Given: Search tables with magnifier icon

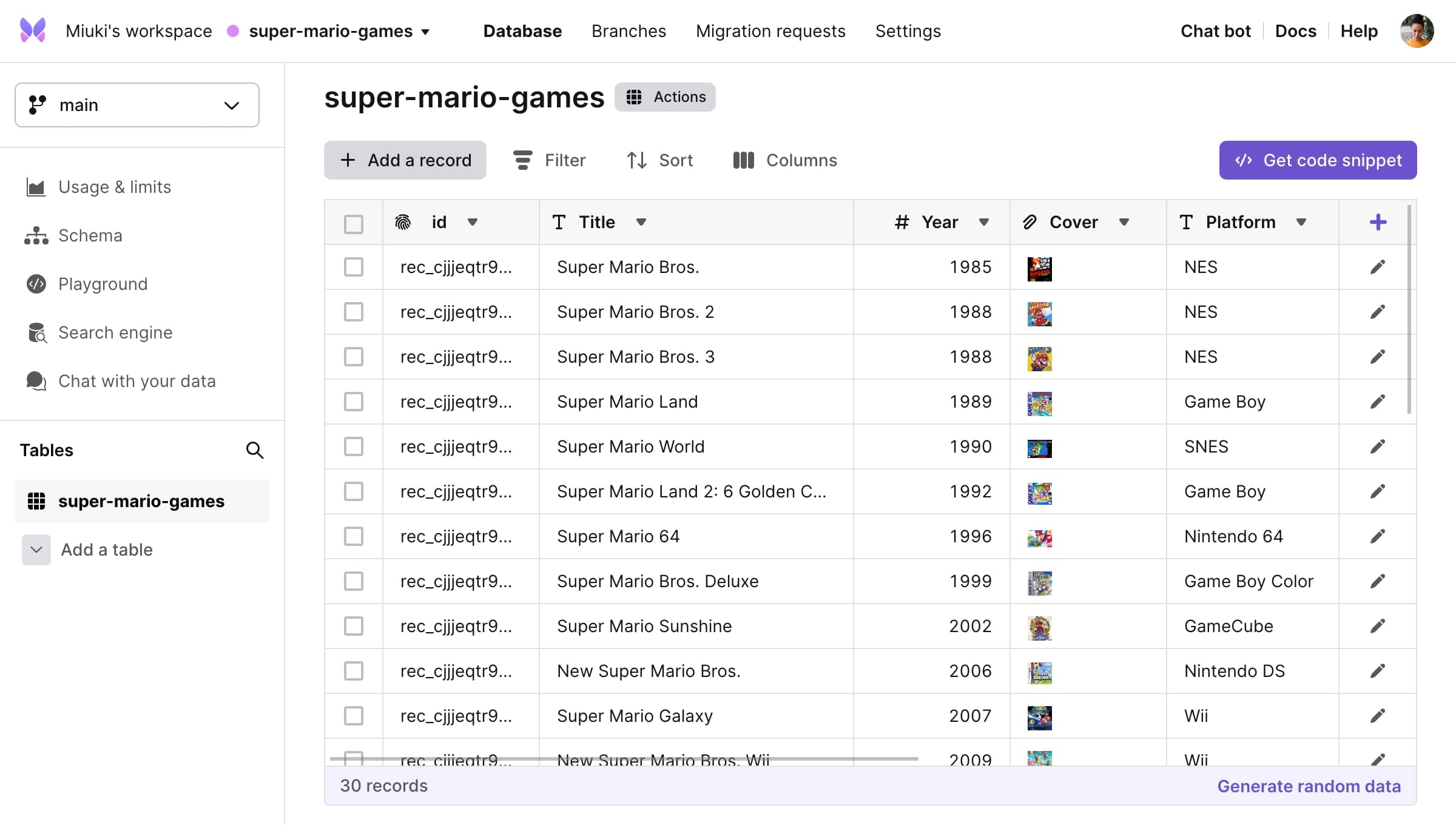Looking at the screenshot, I should pos(255,450).
